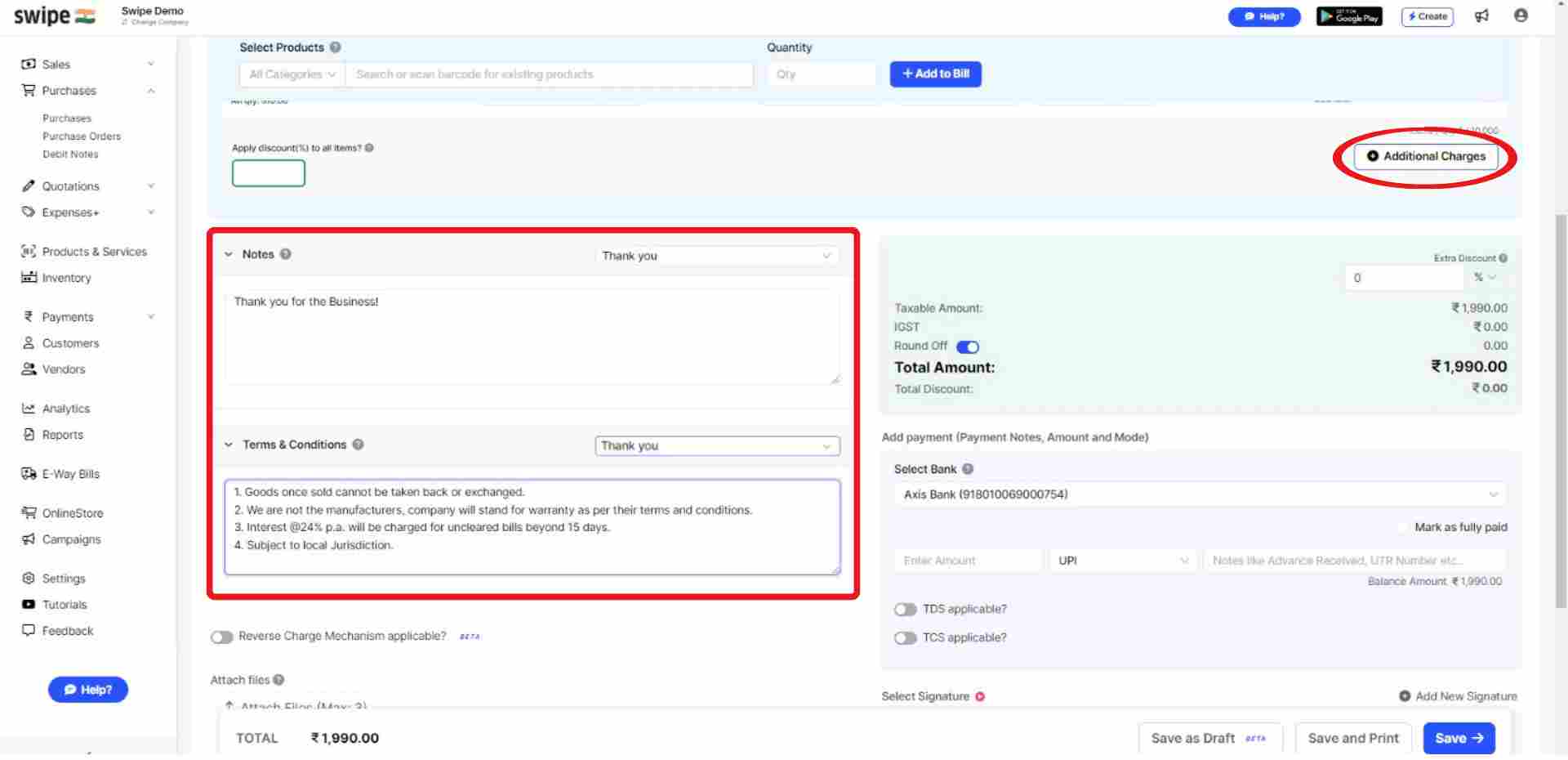Toggle the Round Off switch
Image resolution: width=1568 pixels, height=760 pixels.
[968, 346]
